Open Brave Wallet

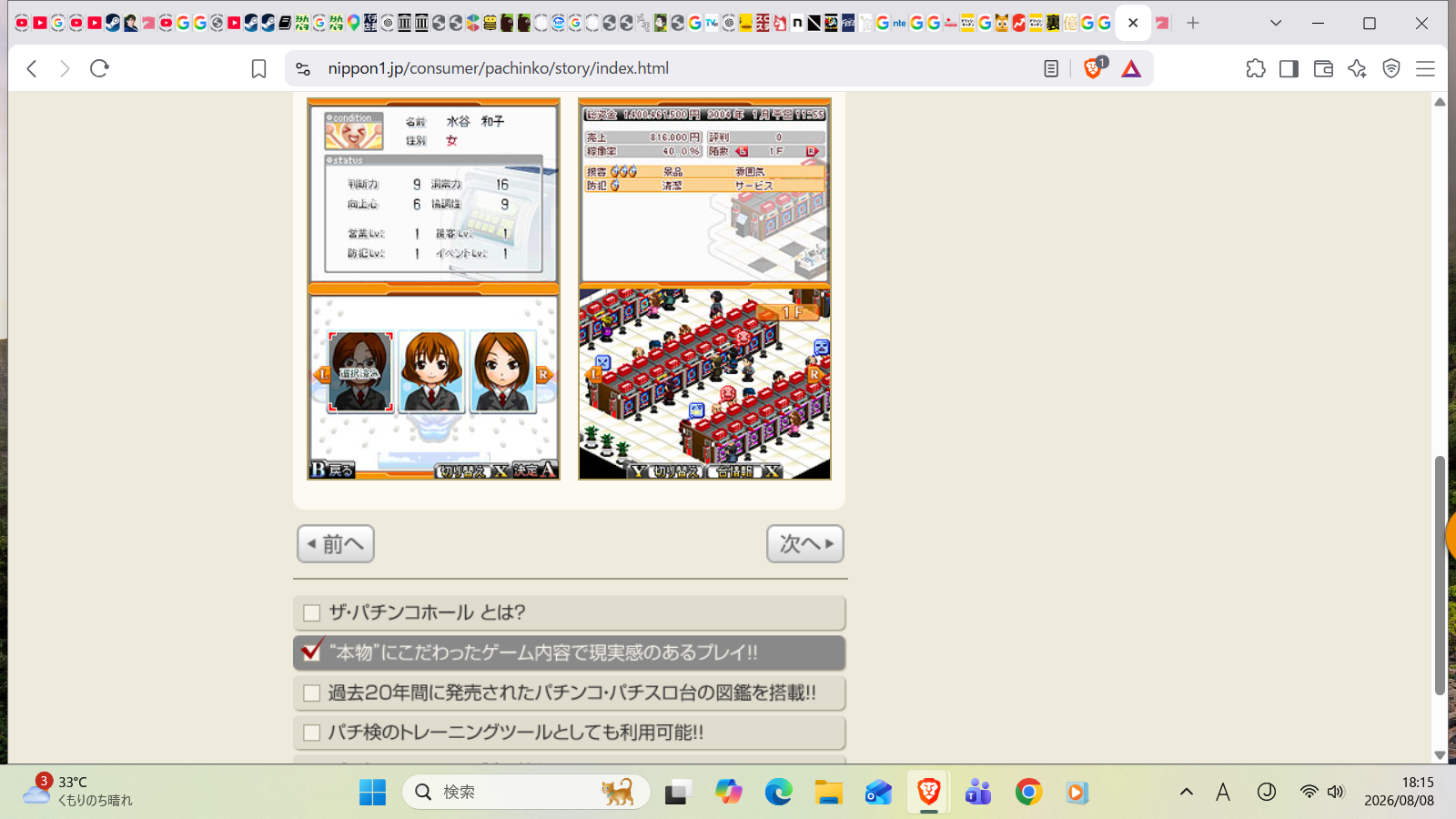click(x=1323, y=68)
